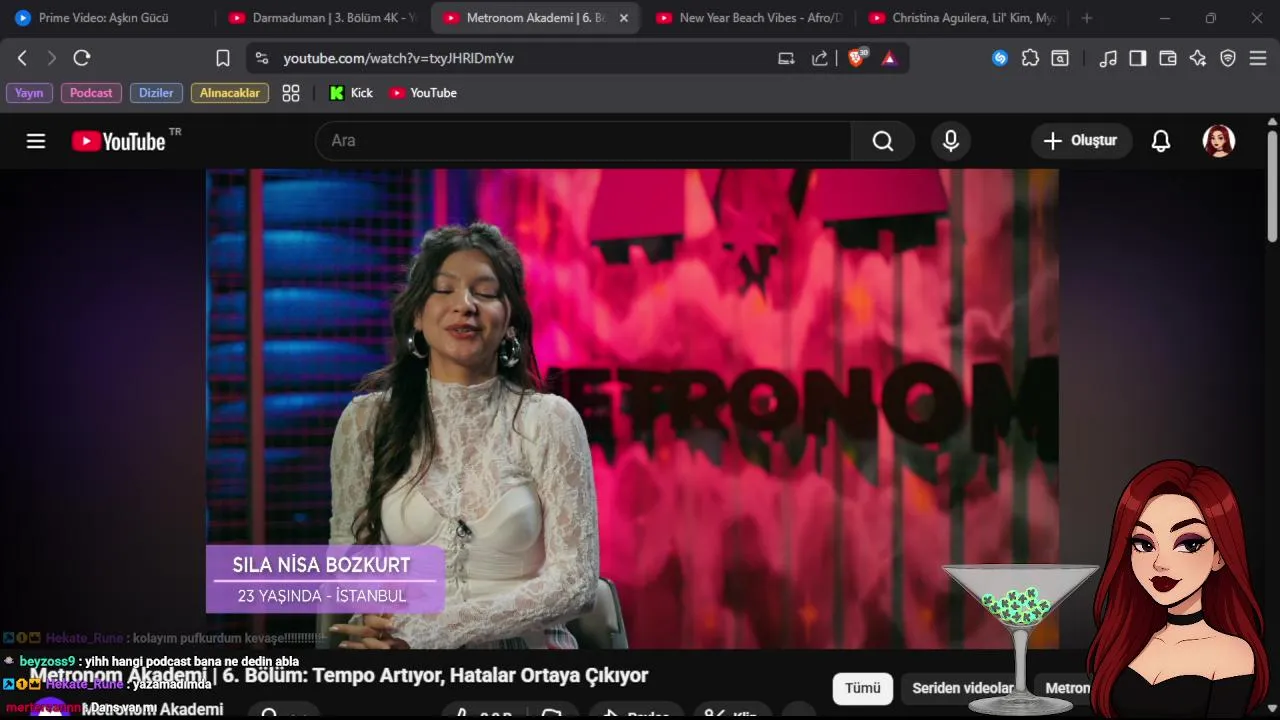Open the Oluştur create menu
The image size is (1280, 720).
[1080, 141]
